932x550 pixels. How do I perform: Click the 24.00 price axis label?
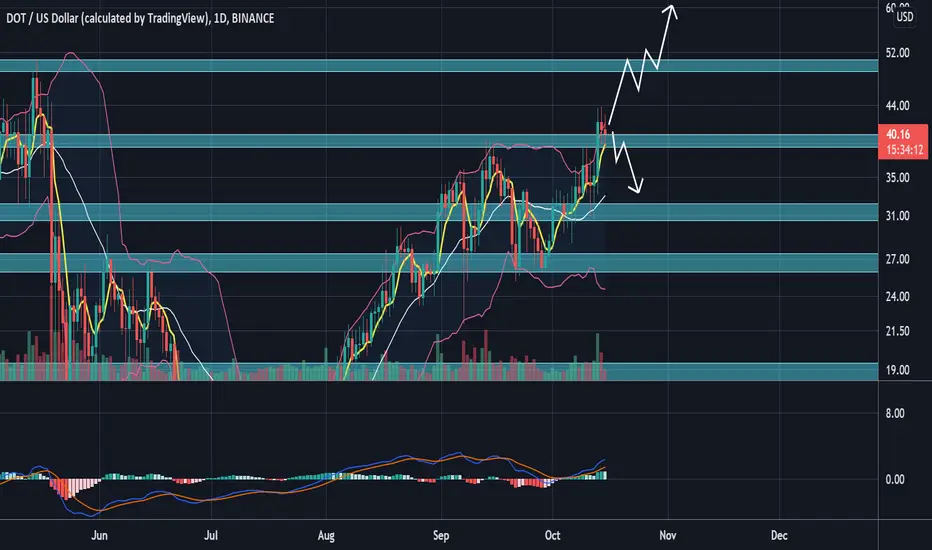tap(898, 297)
